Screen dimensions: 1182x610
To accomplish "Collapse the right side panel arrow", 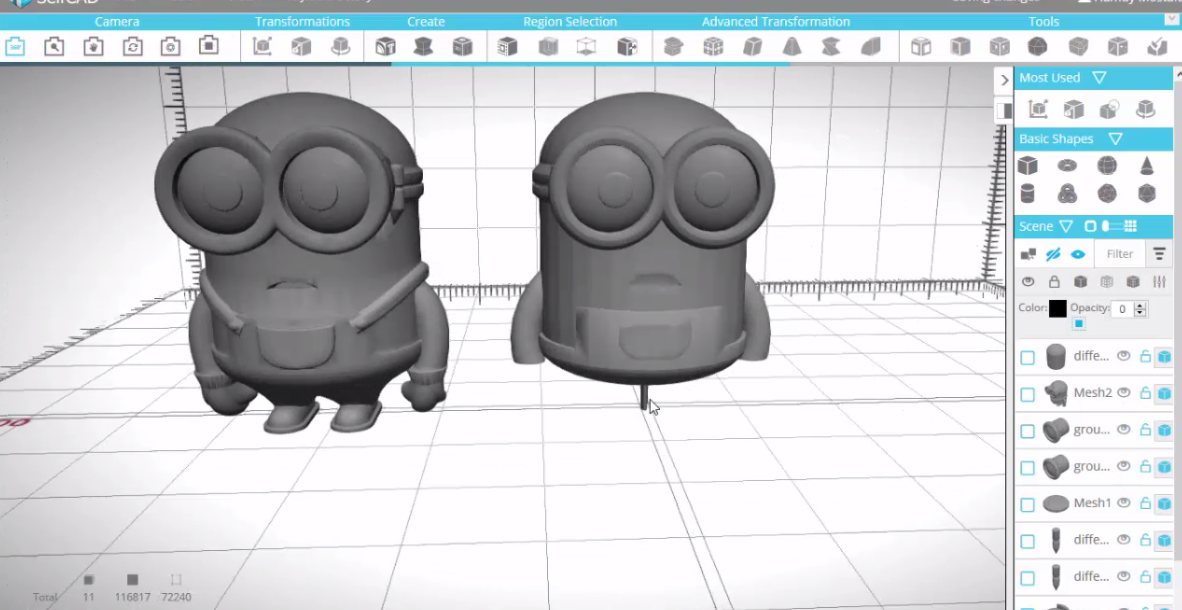I will [x=1003, y=80].
